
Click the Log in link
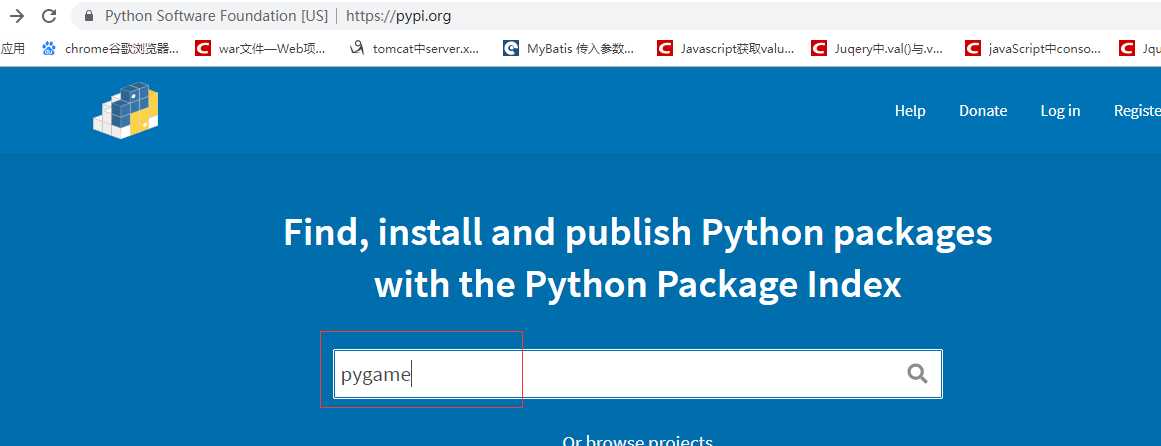tap(1060, 110)
